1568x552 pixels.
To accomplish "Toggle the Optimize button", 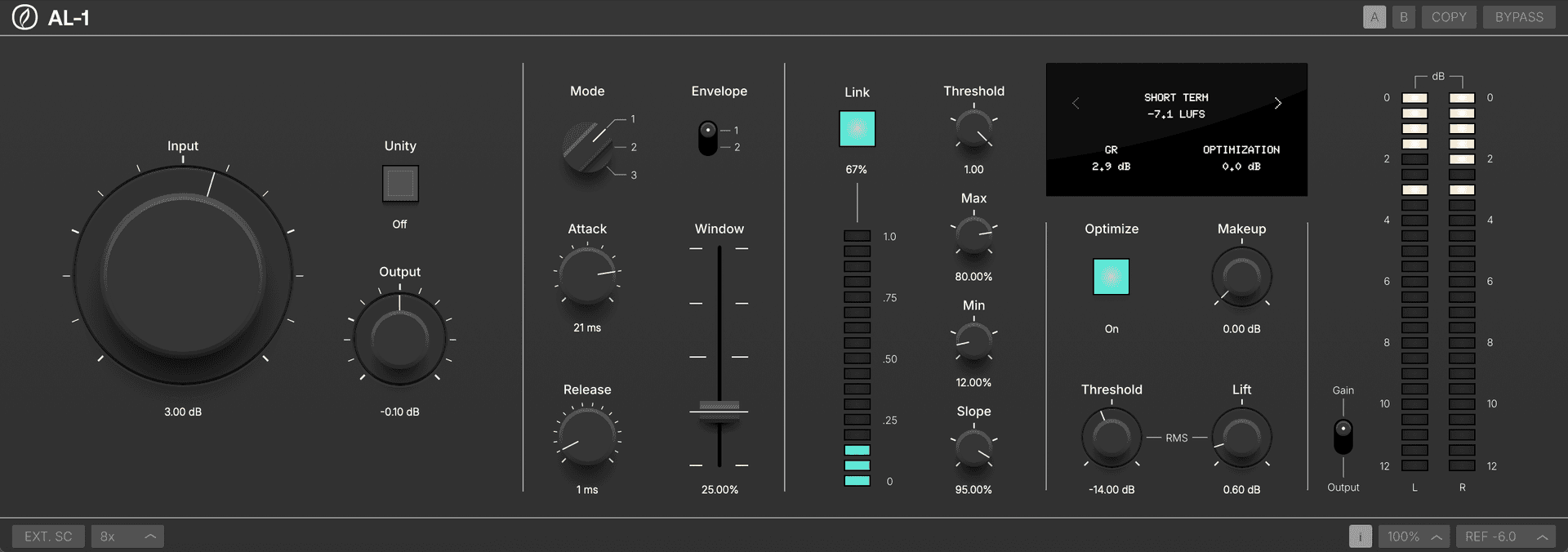I will 1111,277.
